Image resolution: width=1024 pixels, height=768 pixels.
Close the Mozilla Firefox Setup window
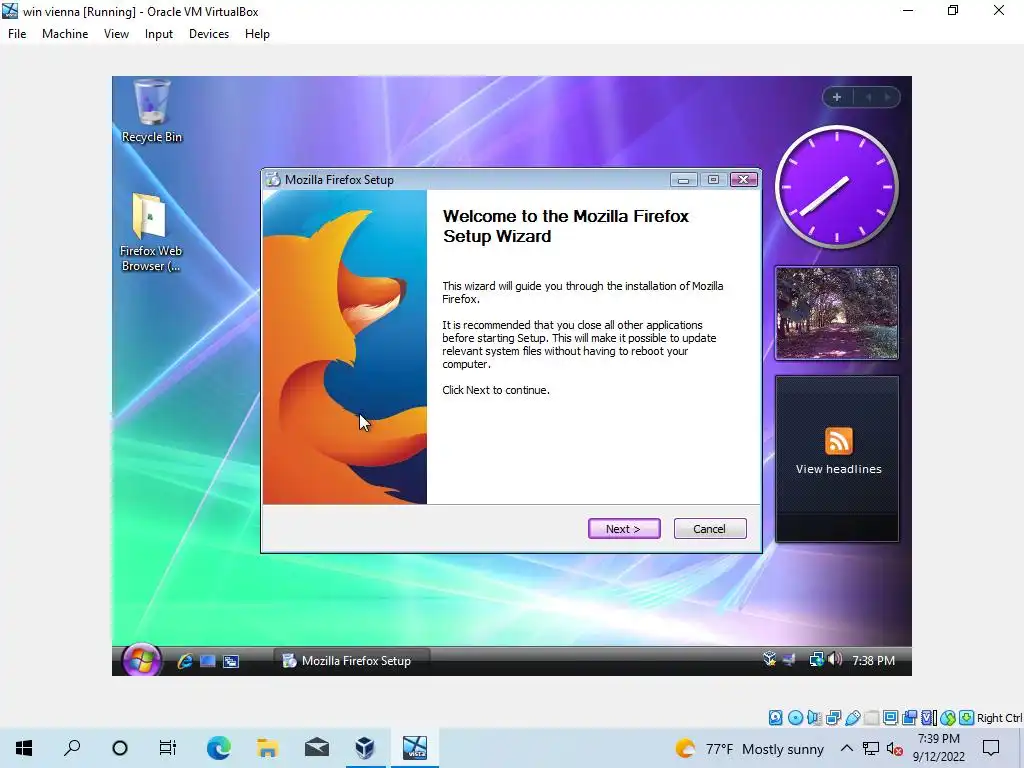743,180
